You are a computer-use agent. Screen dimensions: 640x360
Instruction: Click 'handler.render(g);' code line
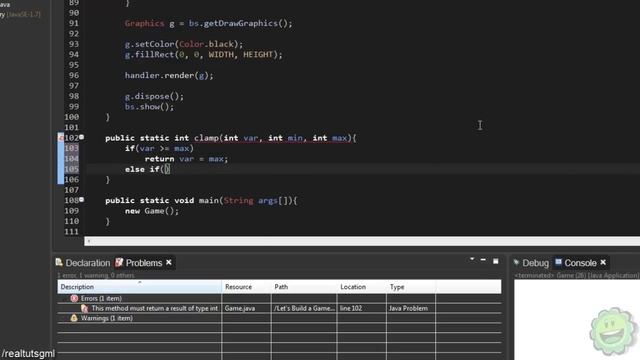(x=169, y=76)
